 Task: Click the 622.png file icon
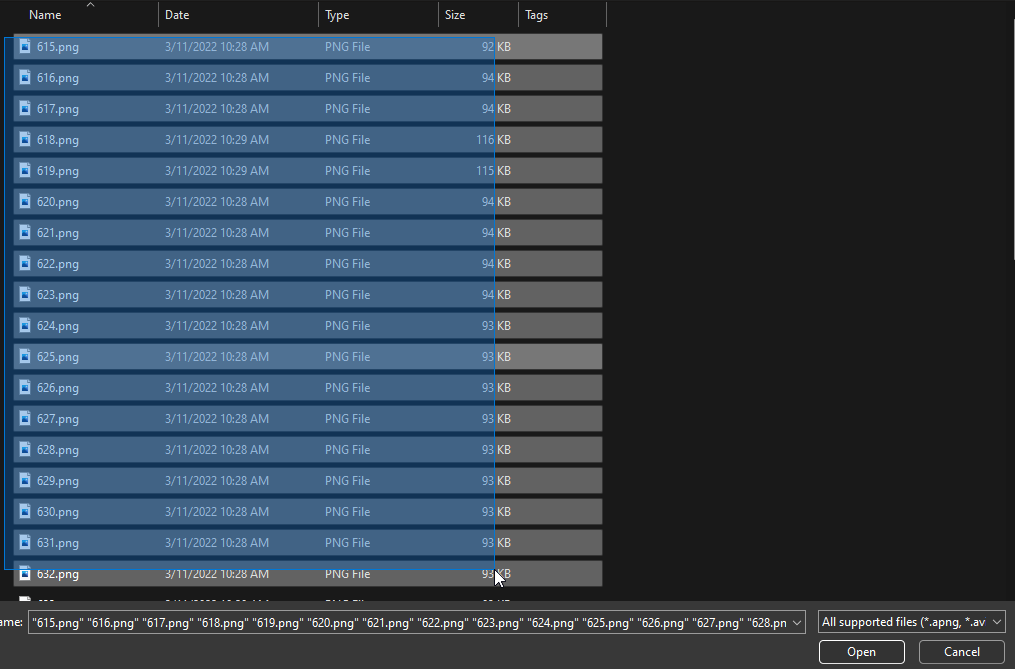25,264
